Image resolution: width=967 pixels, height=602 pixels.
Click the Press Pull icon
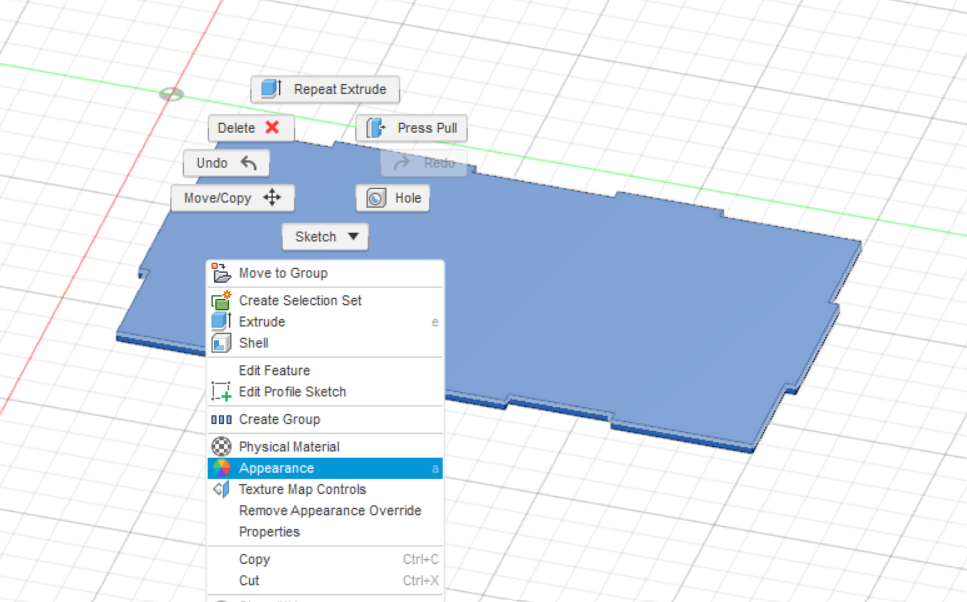(376, 128)
